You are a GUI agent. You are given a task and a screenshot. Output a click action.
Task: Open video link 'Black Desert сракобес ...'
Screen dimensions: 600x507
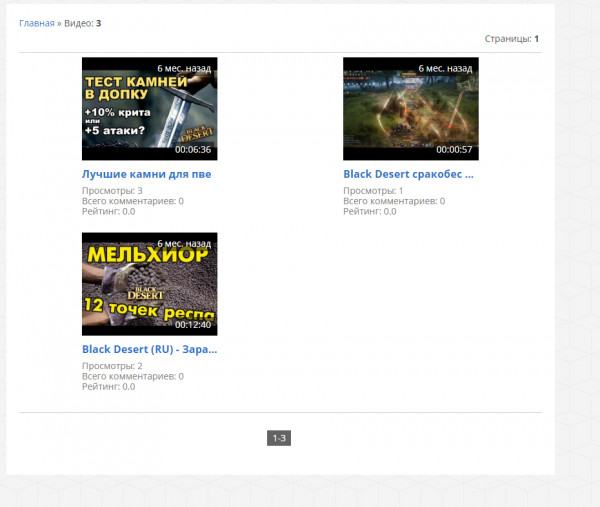pos(408,174)
